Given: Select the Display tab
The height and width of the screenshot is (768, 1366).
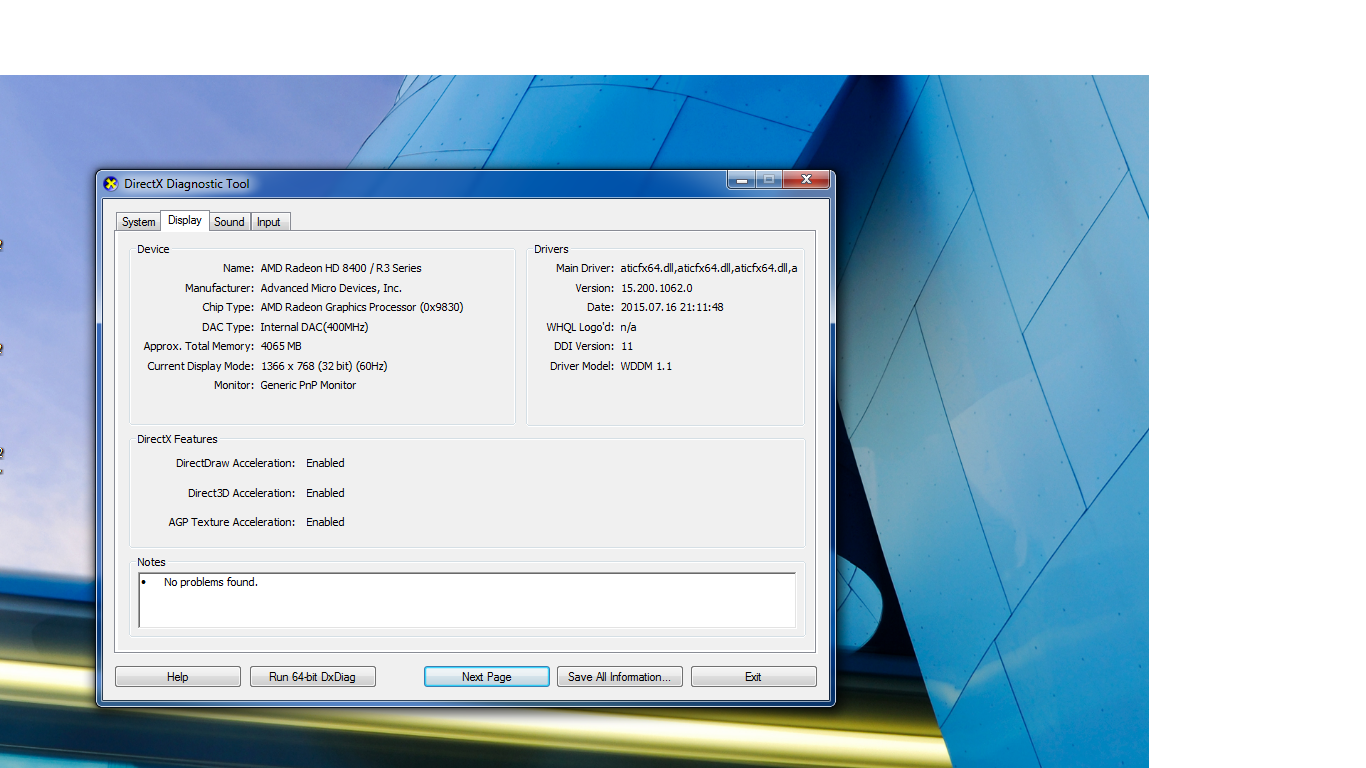Looking at the screenshot, I should click(x=185, y=220).
